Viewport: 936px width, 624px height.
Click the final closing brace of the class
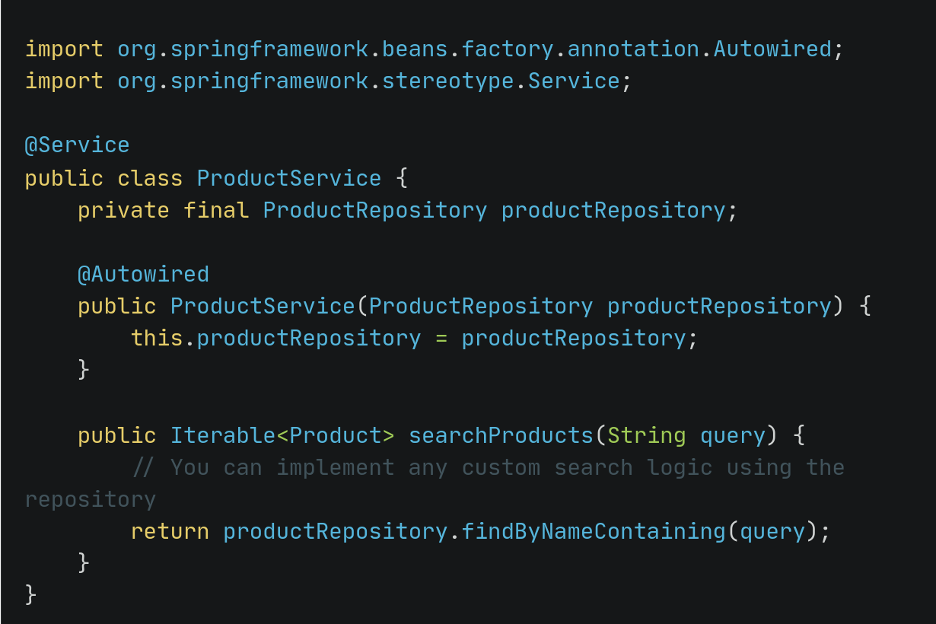tap(31, 594)
